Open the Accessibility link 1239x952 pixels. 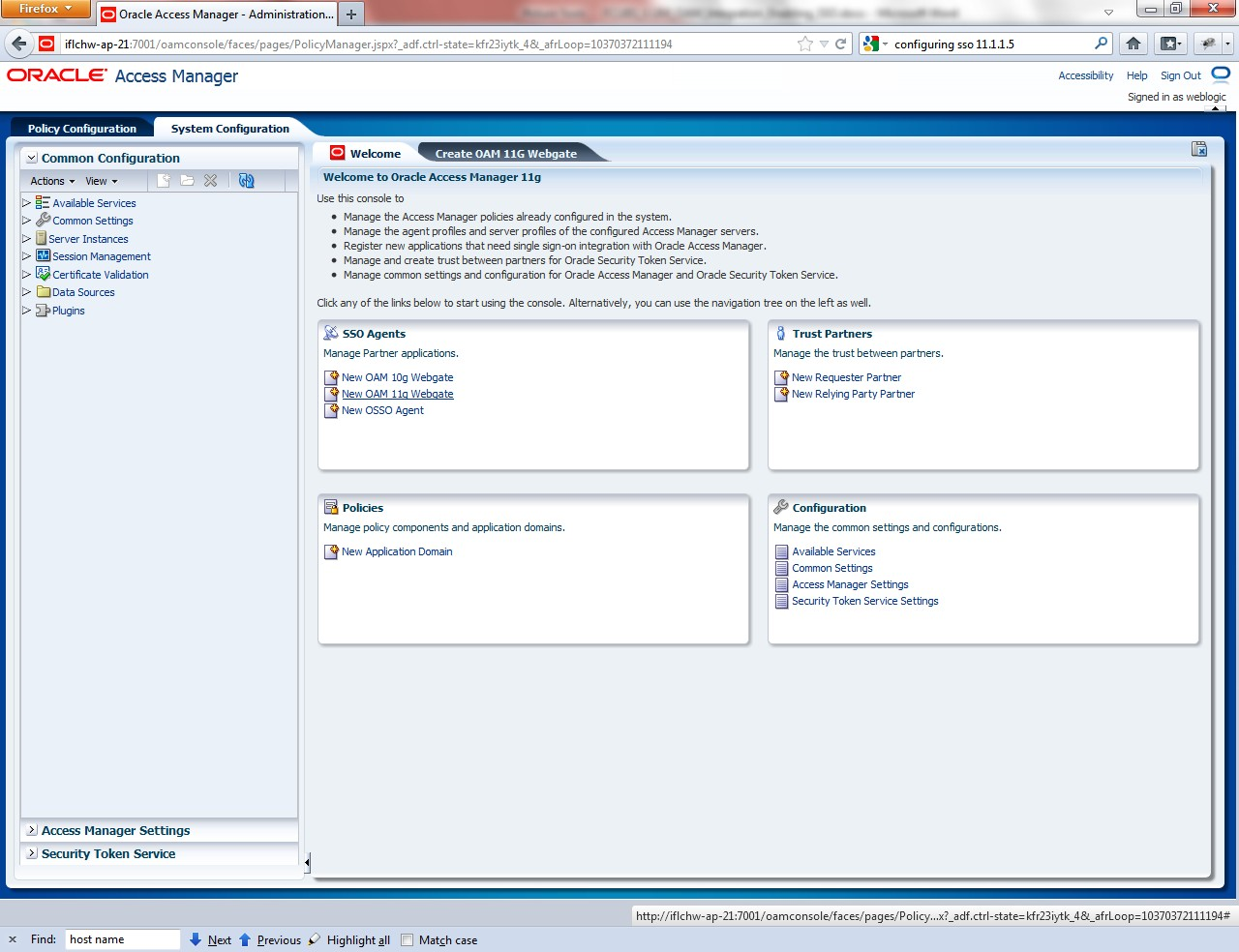[x=1086, y=75]
